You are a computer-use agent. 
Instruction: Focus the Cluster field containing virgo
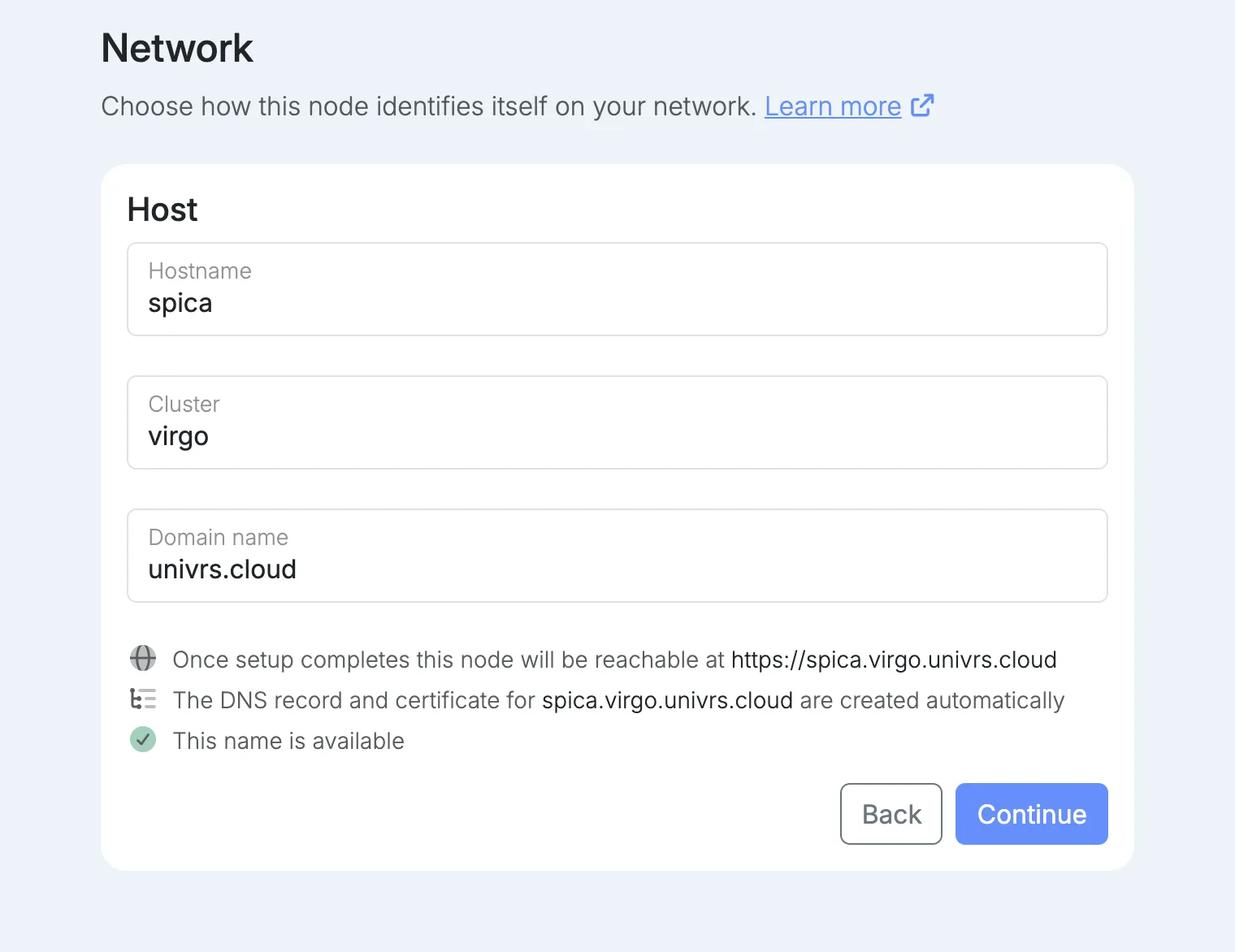[x=617, y=422]
